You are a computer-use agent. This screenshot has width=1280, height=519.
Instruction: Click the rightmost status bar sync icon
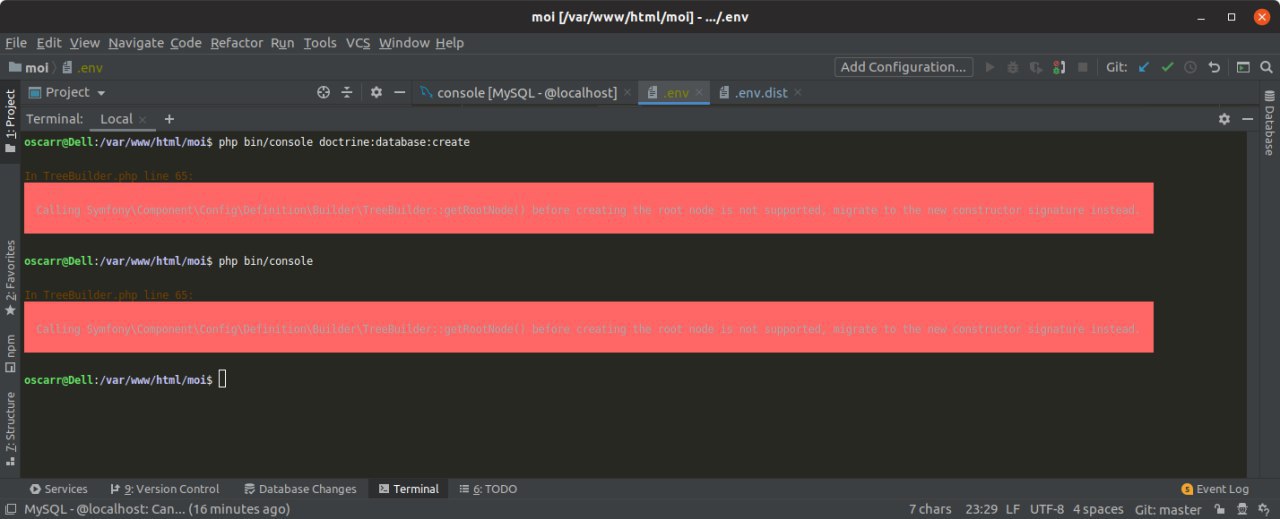tap(1264, 509)
